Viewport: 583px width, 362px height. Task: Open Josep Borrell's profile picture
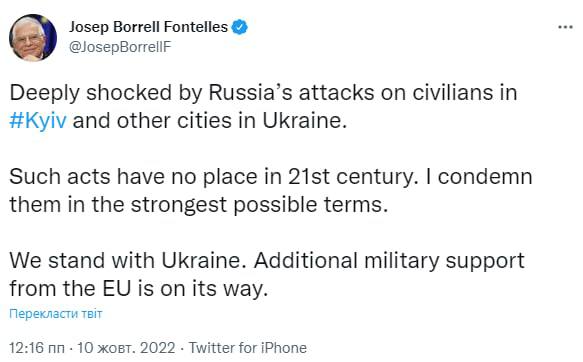pos(33,38)
